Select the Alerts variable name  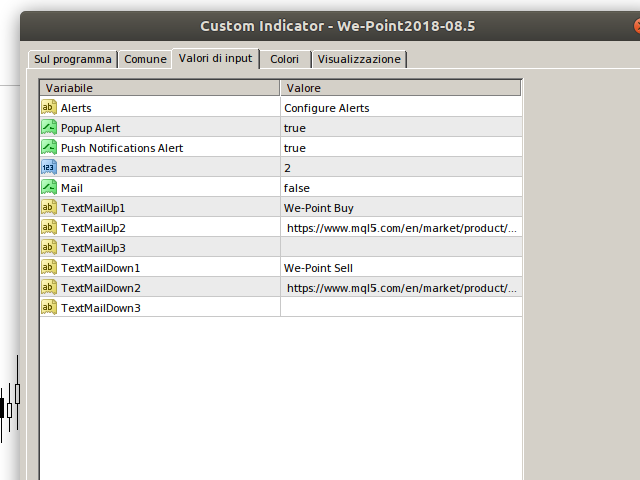point(76,108)
